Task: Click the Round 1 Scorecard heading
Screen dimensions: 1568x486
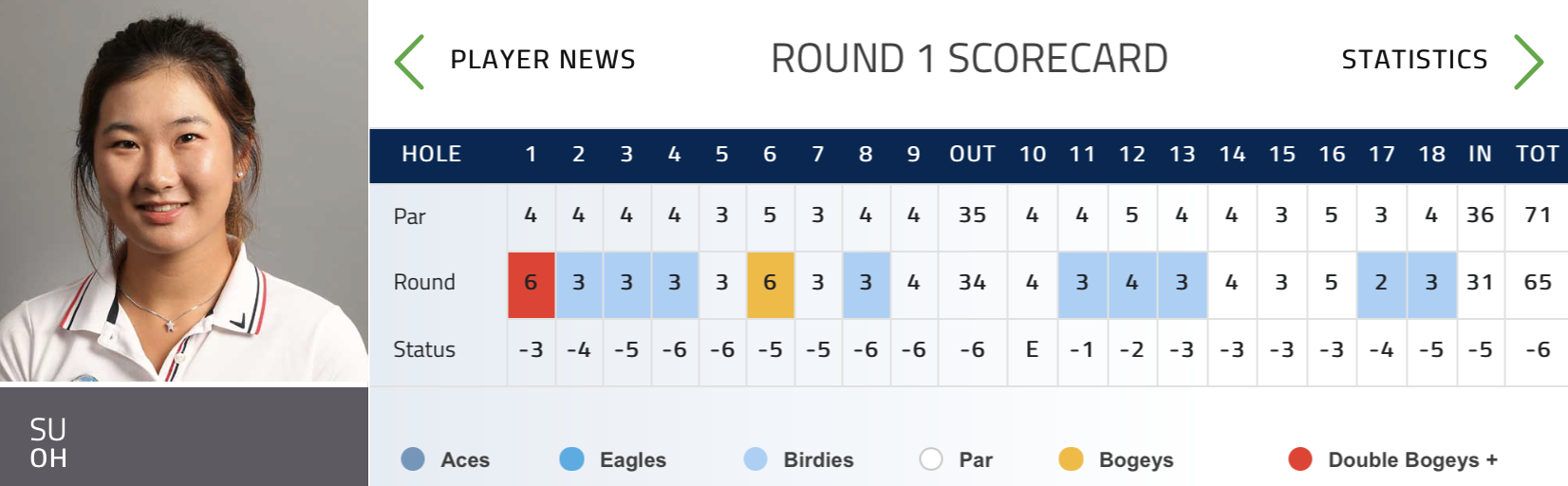Action: (x=969, y=59)
